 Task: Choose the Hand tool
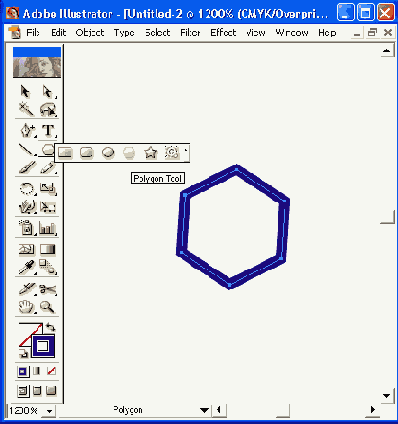26,307
